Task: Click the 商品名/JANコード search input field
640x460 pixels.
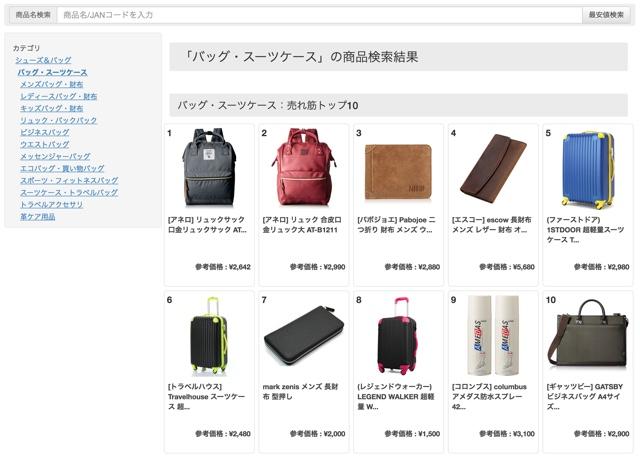Action: point(319,15)
